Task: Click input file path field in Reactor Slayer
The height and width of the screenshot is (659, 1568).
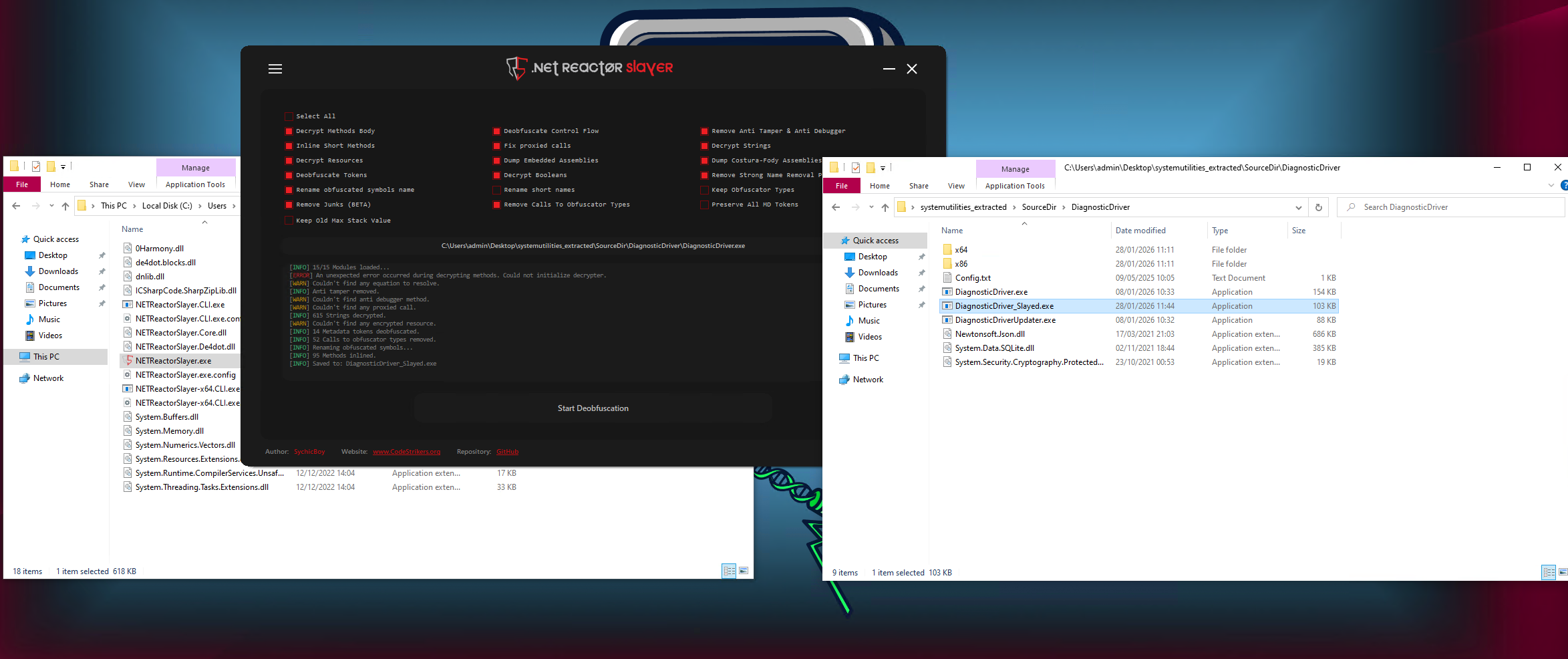Action: point(593,246)
